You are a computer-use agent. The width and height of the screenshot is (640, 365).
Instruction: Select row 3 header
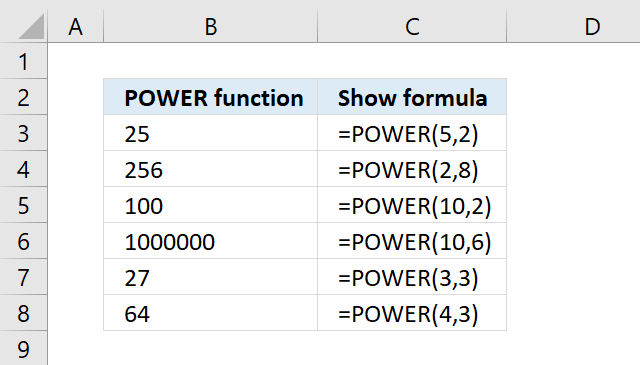(24, 133)
